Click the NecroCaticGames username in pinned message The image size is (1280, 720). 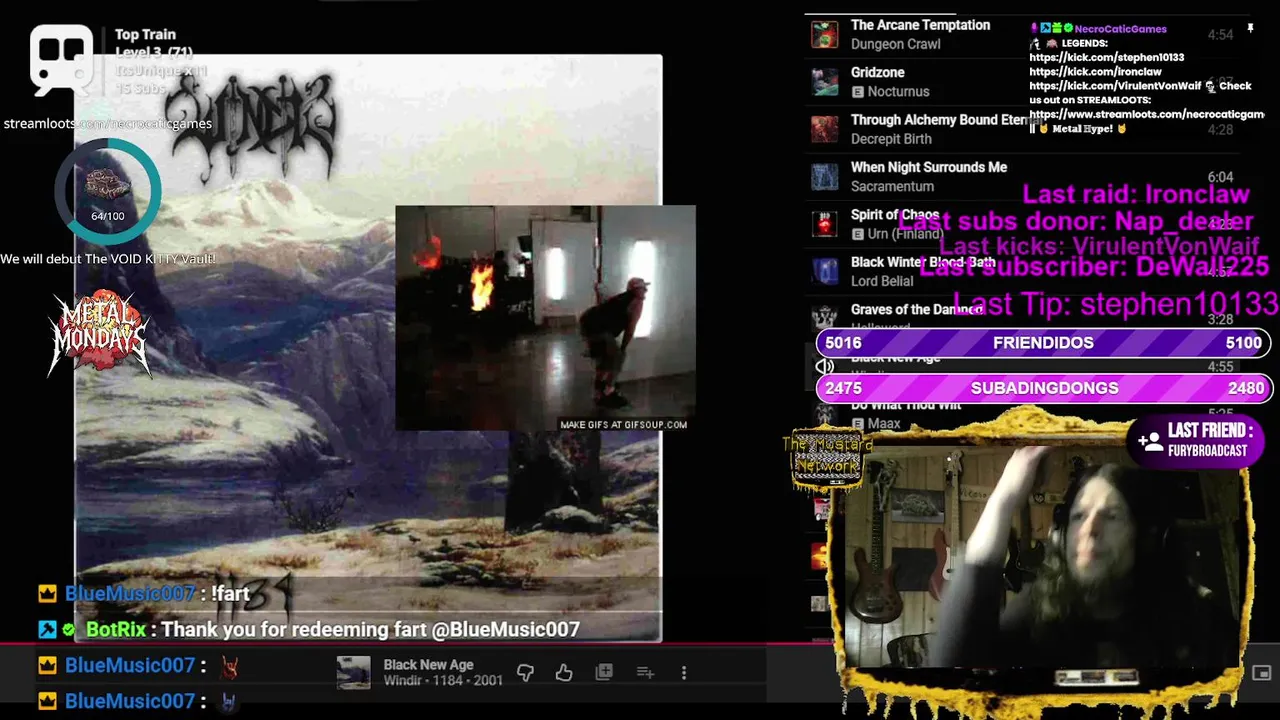1120,29
